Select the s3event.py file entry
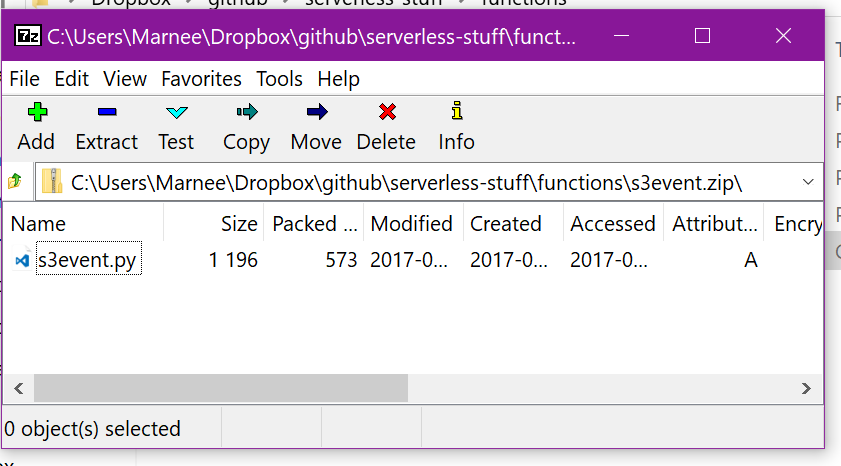 [x=87, y=260]
